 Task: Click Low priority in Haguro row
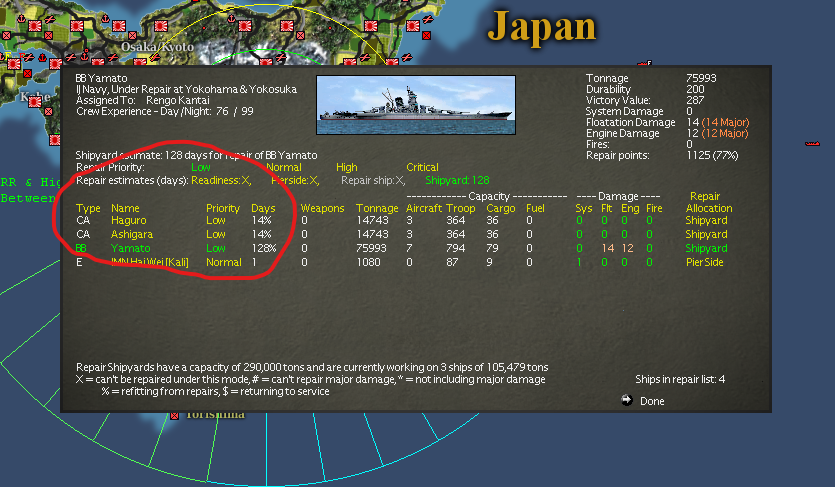coord(216,220)
